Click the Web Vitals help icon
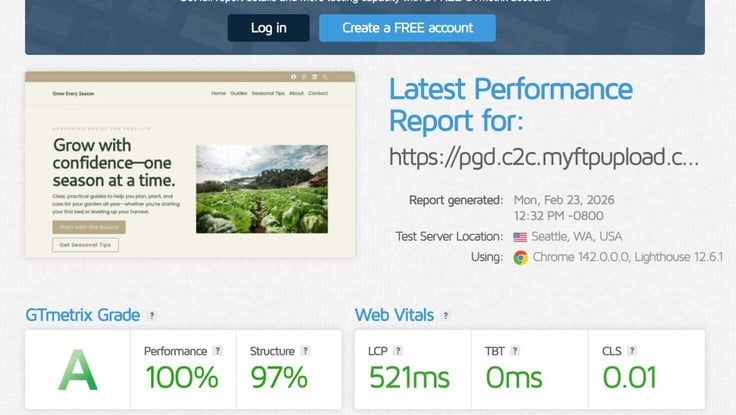The height and width of the screenshot is (415, 736). point(445,315)
